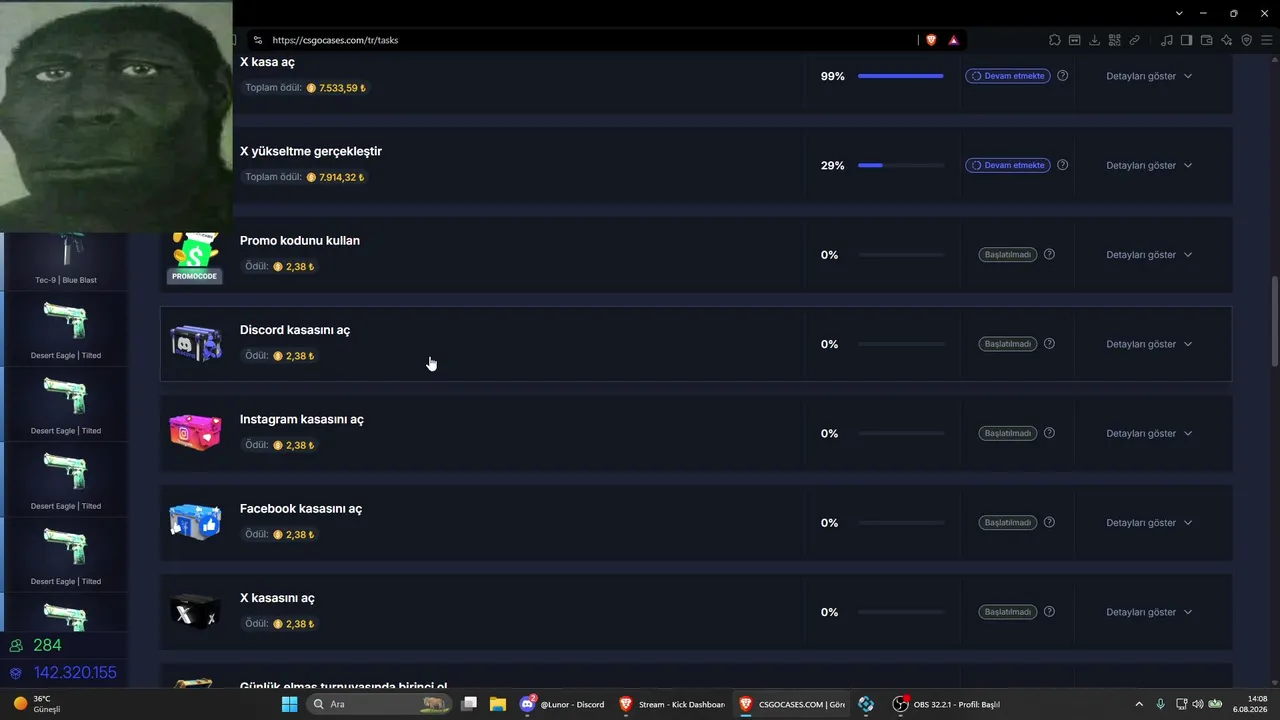This screenshot has height=720, width=1280.
Task: Open the downloads arrow icon in toolbar
Action: [1095, 40]
